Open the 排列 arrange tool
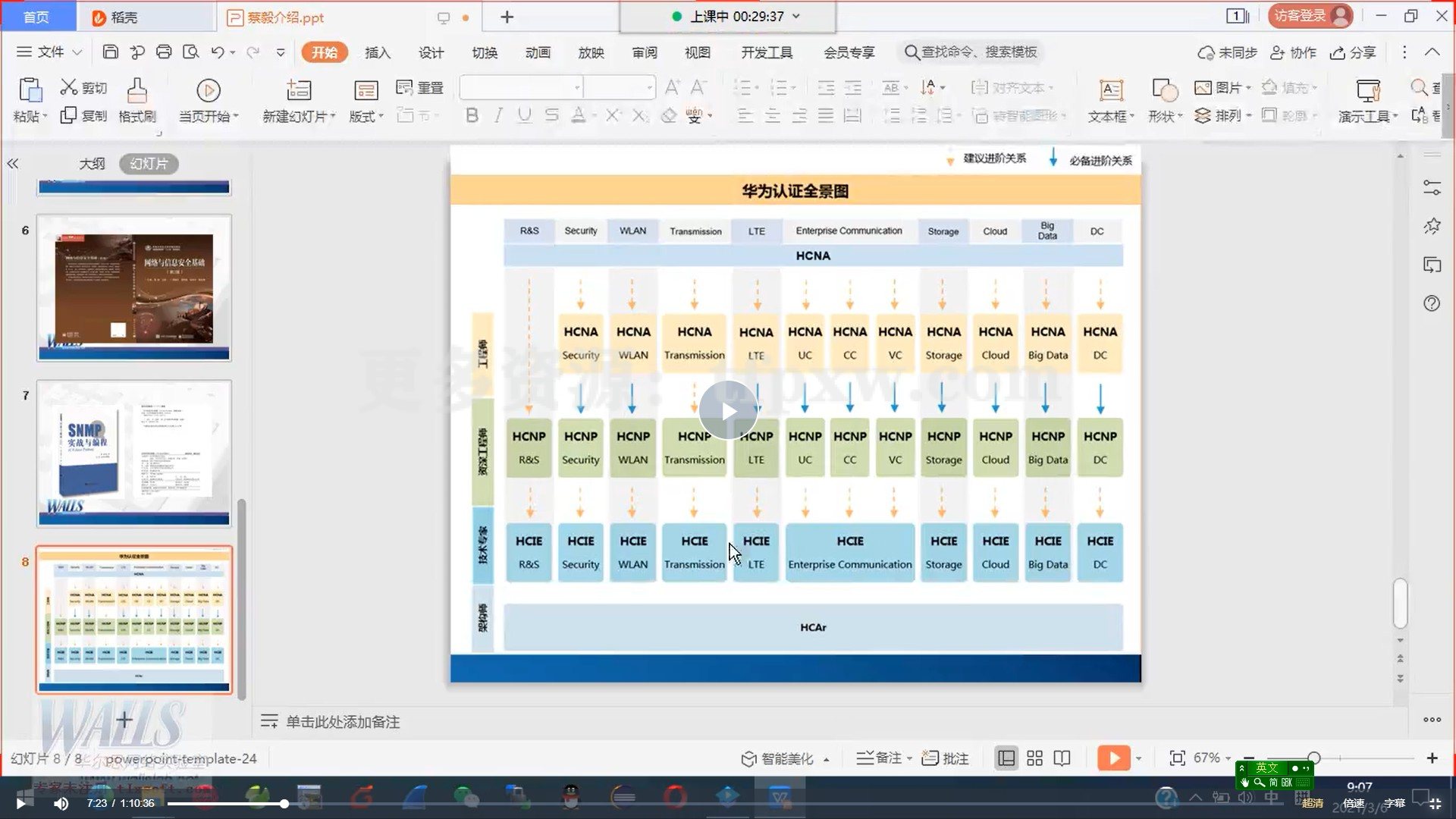Screen dimensions: 1456x819 [x=1225, y=115]
